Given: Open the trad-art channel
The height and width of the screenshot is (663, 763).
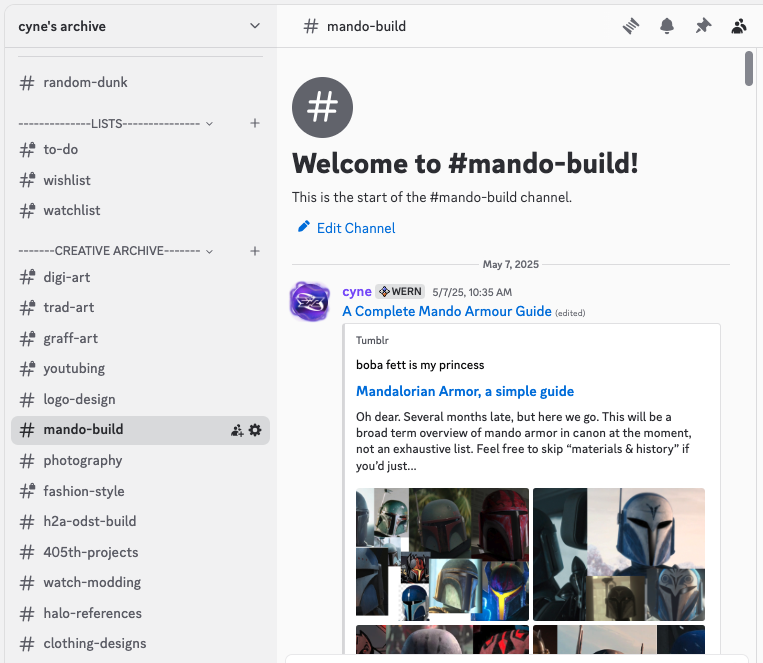Looking at the screenshot, I should 140,308.
